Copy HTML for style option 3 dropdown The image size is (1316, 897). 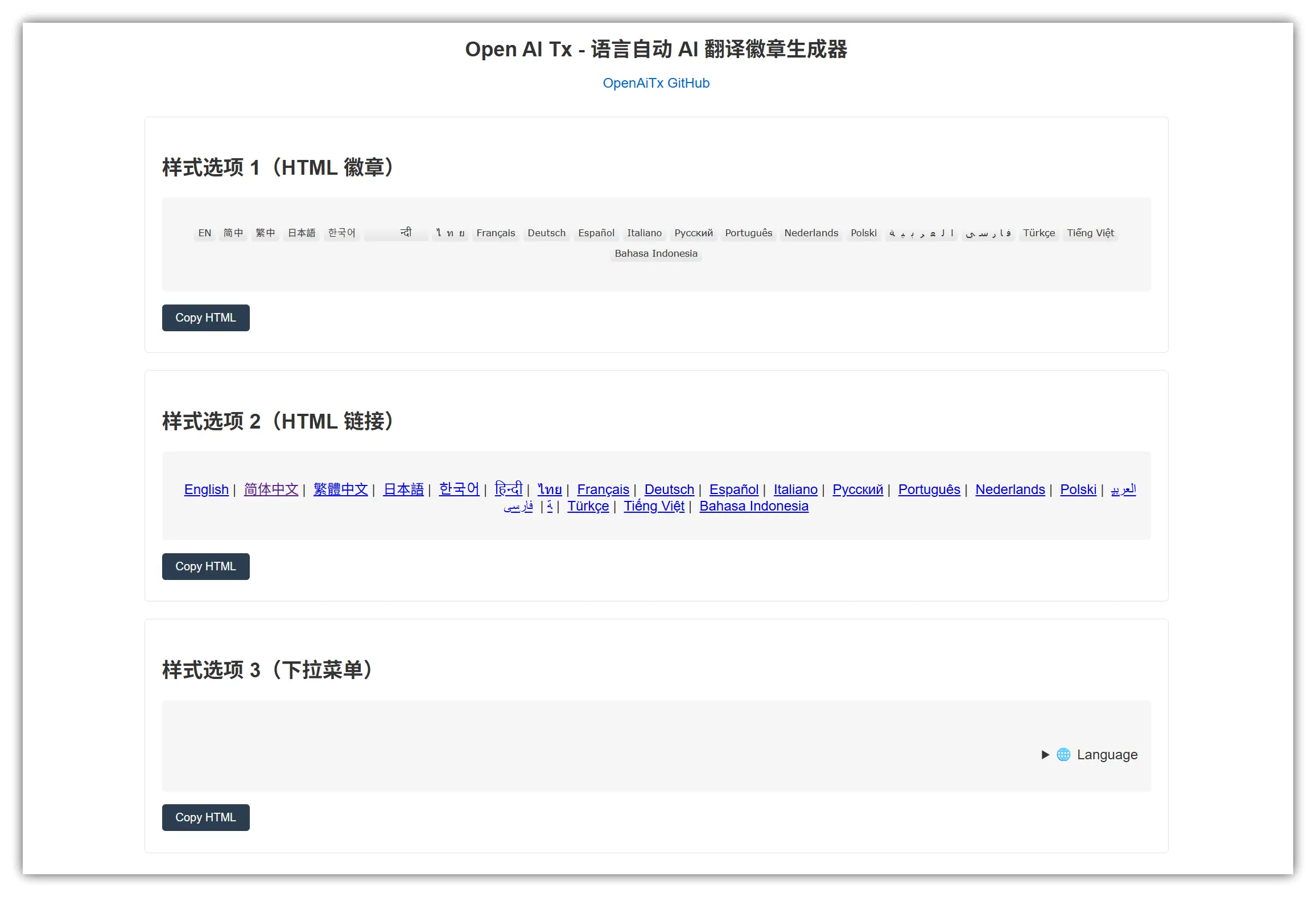[x=205, y=817]
